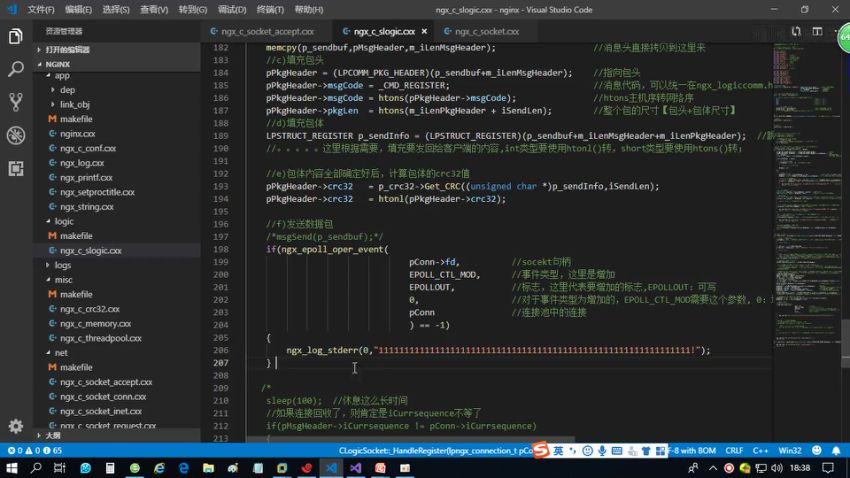Viewport: 850px width, 478px height.
Task: Open ngx_c_conf.cxx in the explorer
Action: click(88, 148)
